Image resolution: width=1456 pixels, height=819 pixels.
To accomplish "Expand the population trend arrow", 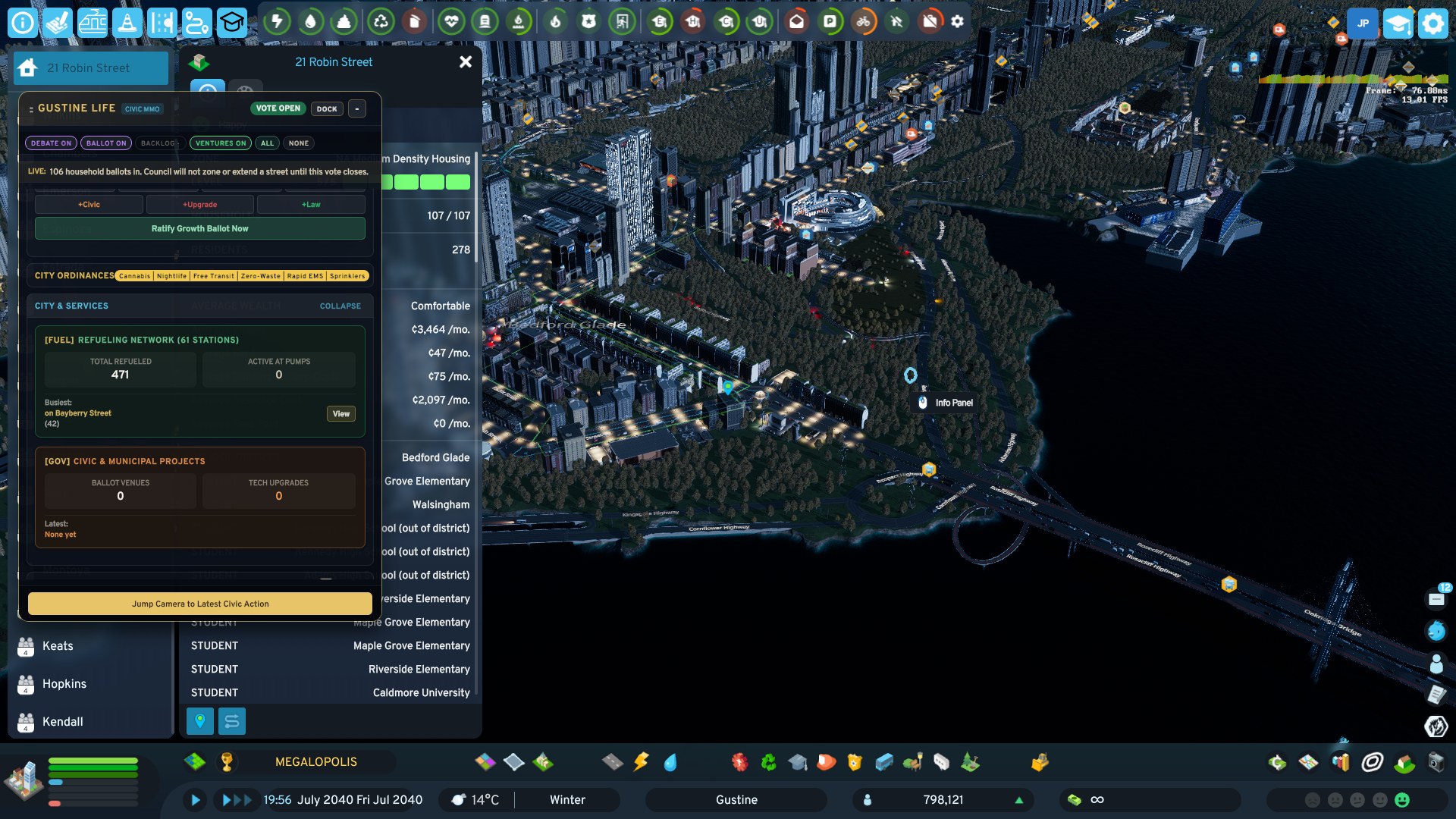I will (x=1019, y=799).
